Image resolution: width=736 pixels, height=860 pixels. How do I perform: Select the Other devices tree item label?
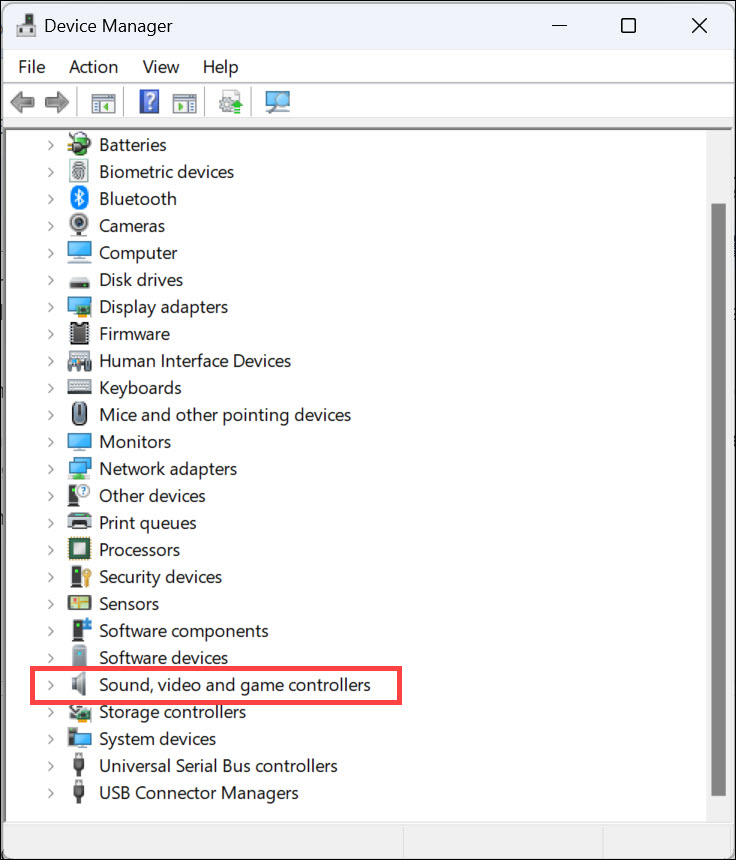152,496
